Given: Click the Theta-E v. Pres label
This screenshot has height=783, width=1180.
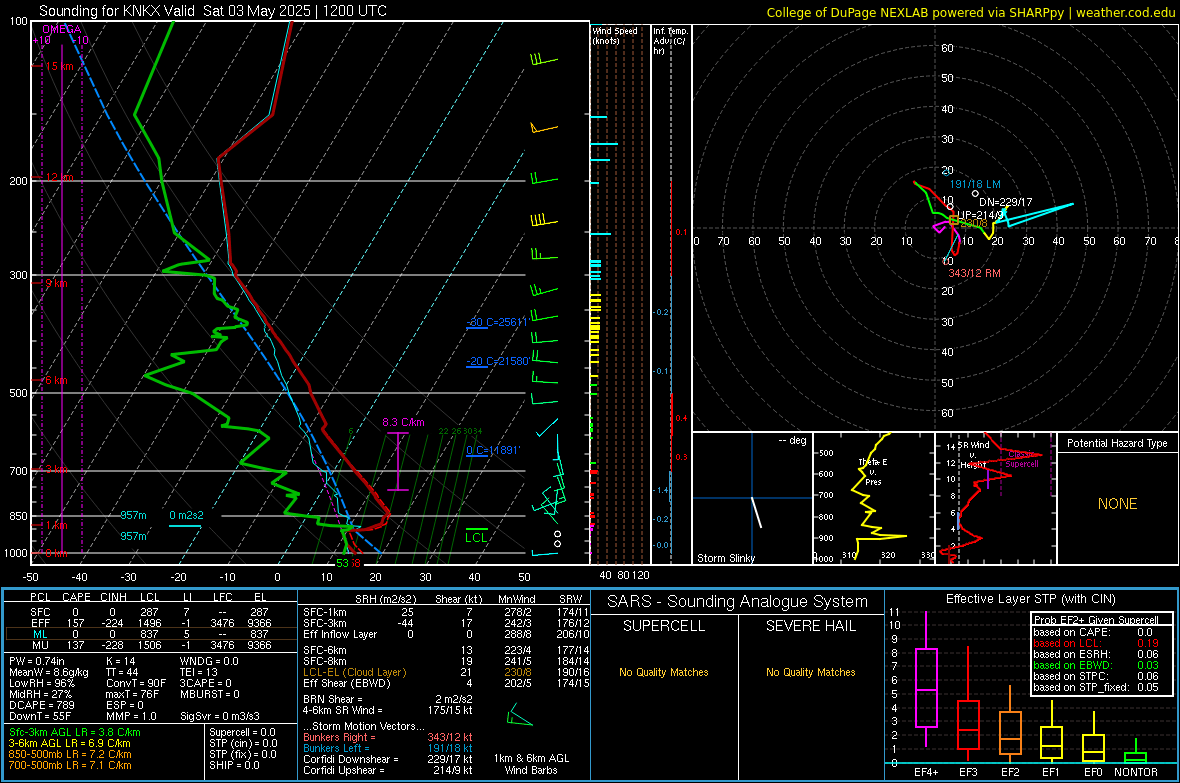Looking at the screenshot, I should coord(873,471).
